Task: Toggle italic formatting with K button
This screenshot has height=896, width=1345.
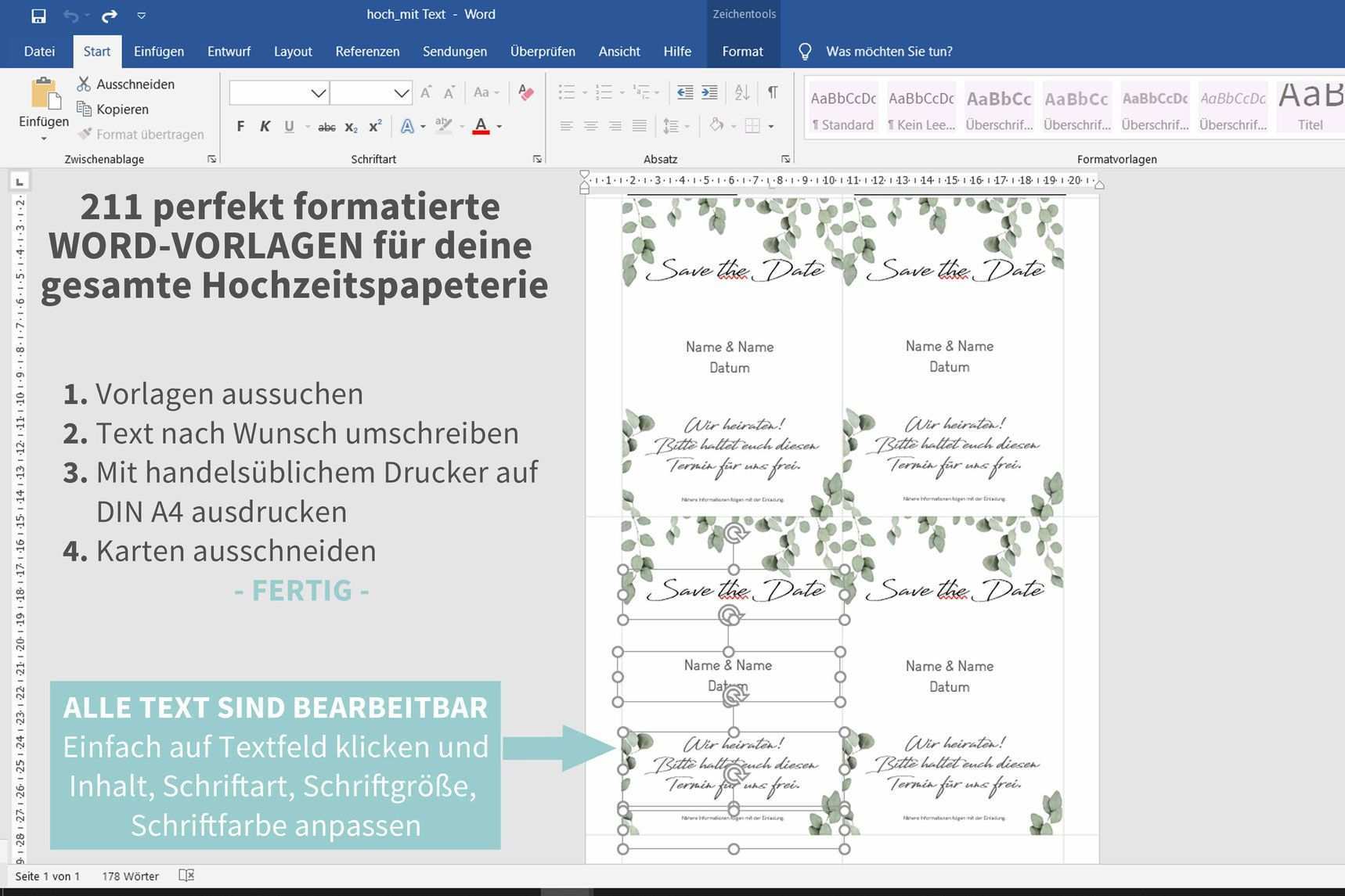Action: (x=265, y=127)
